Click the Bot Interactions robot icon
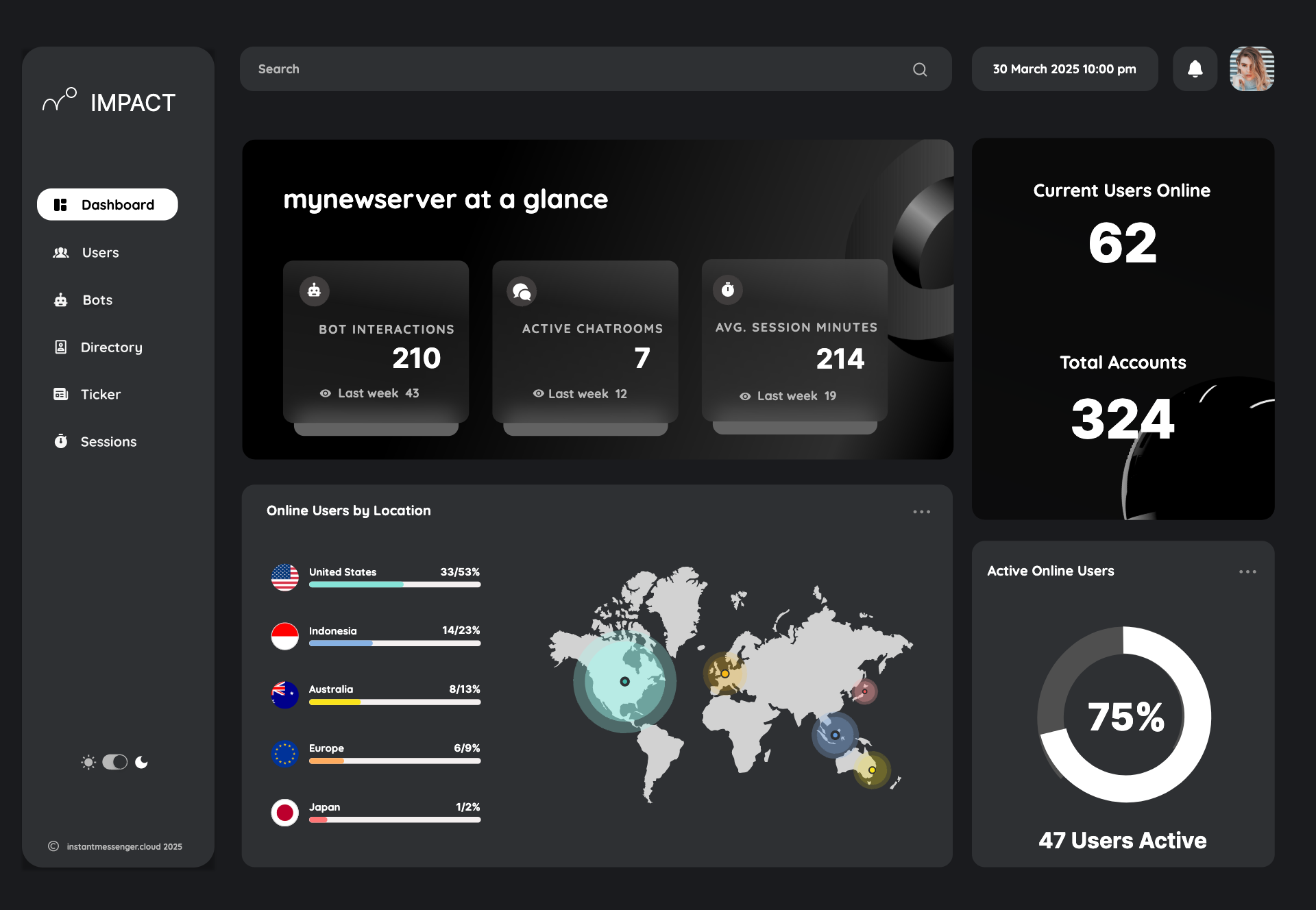The height and width of the screenshot is (910, 1316). point(315,291)
